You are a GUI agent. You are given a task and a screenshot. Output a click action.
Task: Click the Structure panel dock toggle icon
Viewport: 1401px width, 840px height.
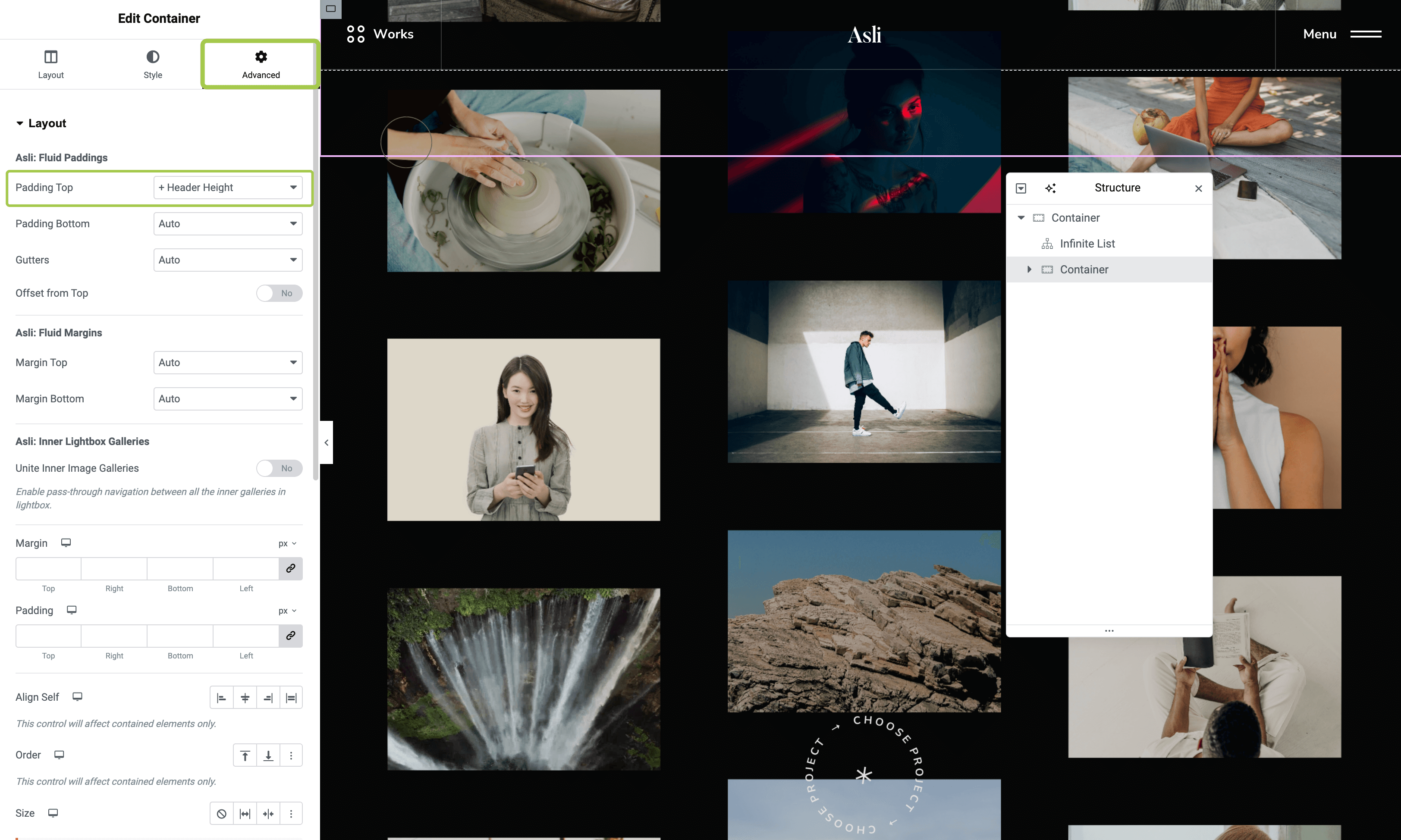1021,188
